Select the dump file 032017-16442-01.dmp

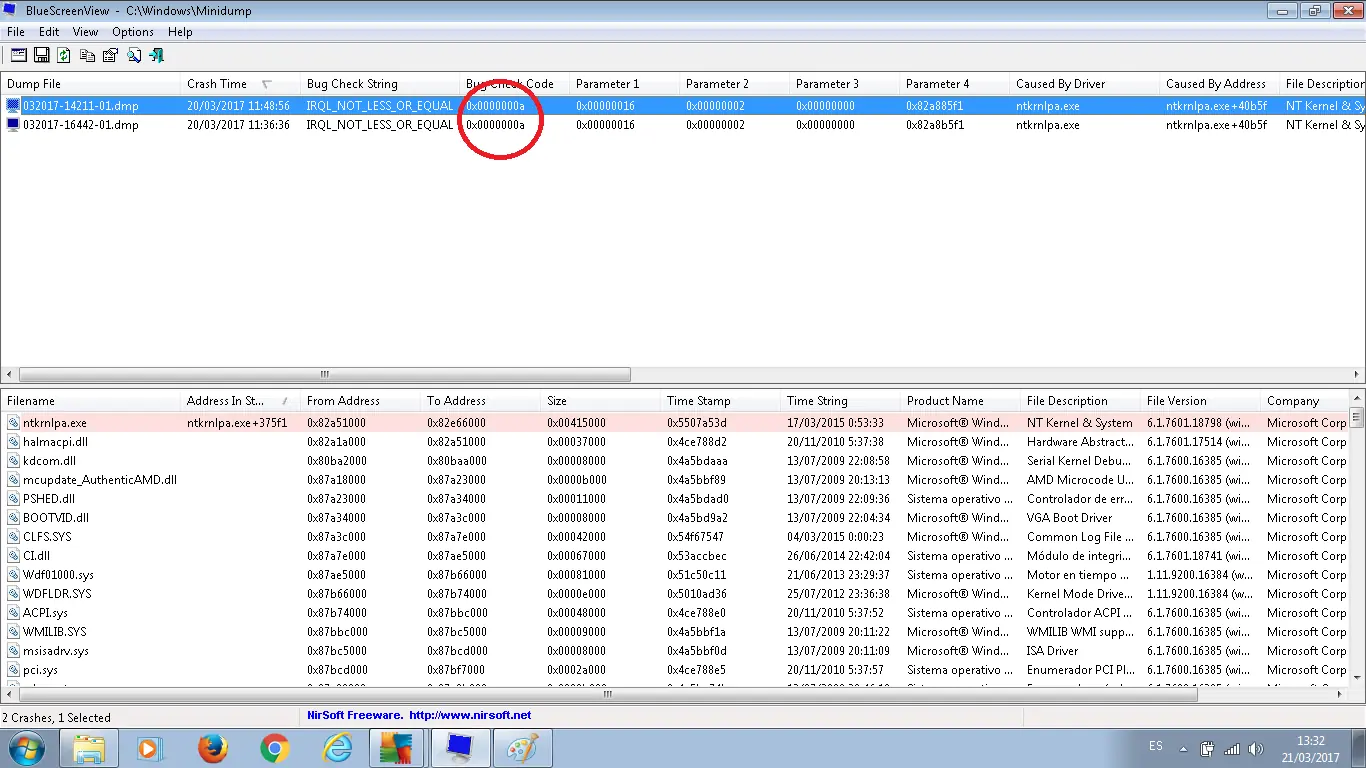(81, 125)
